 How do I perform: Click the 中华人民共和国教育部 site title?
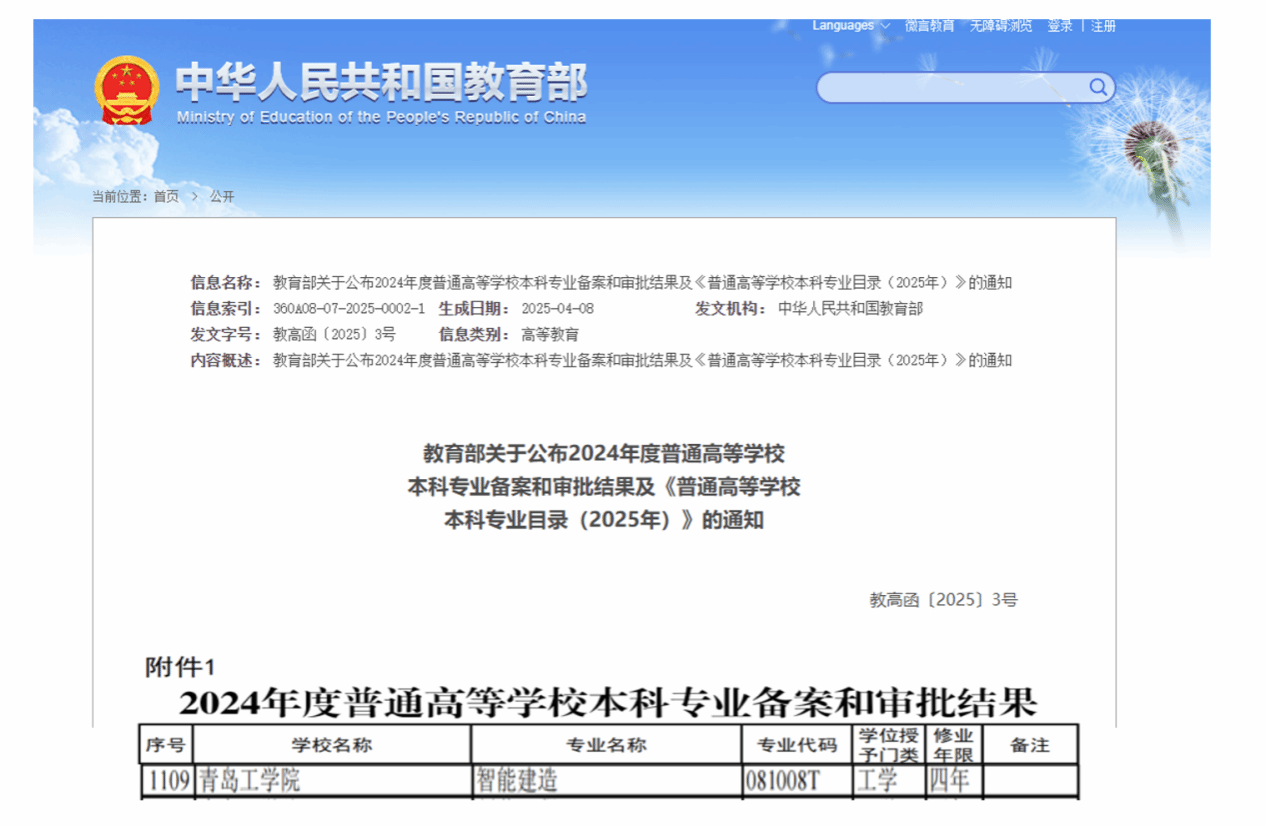[381, 82]
